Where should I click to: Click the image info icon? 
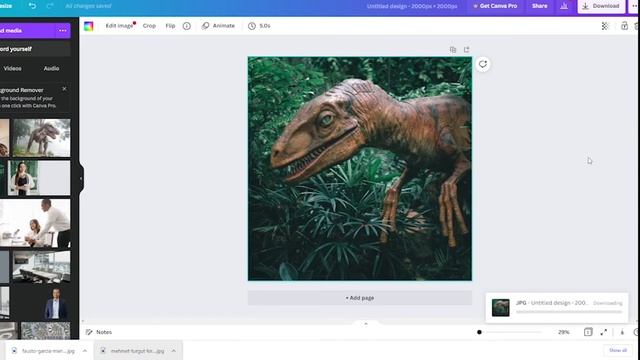tap(187, 26)
